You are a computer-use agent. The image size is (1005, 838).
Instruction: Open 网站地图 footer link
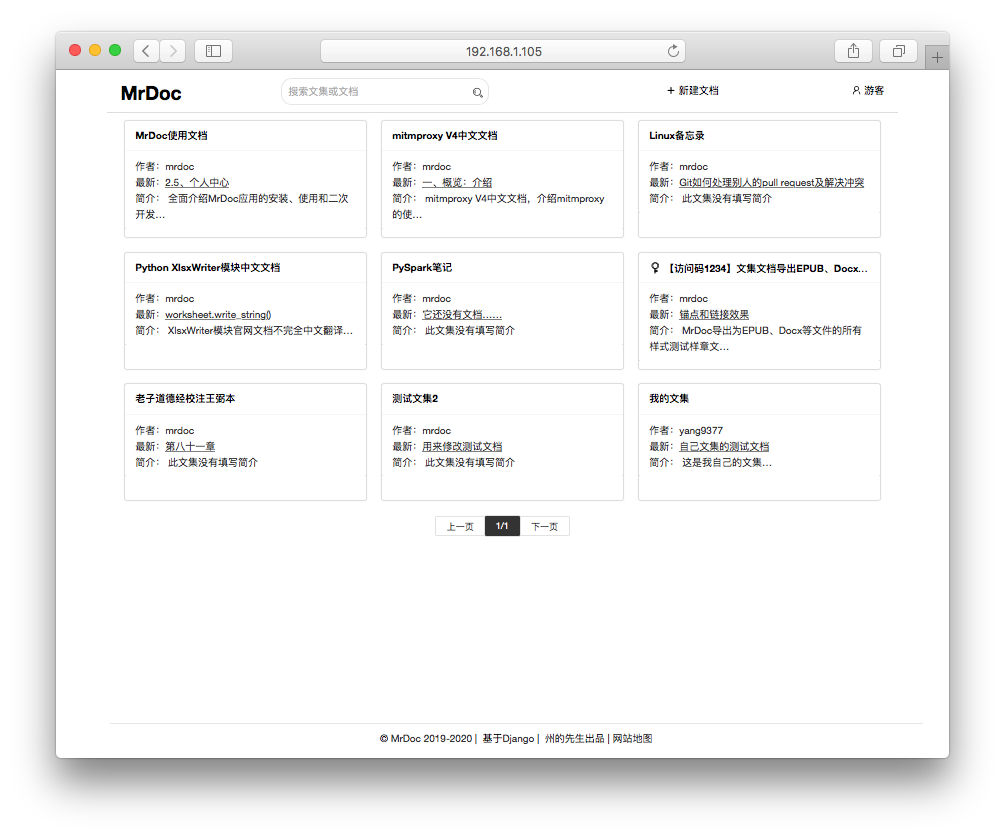click(632, 739)
